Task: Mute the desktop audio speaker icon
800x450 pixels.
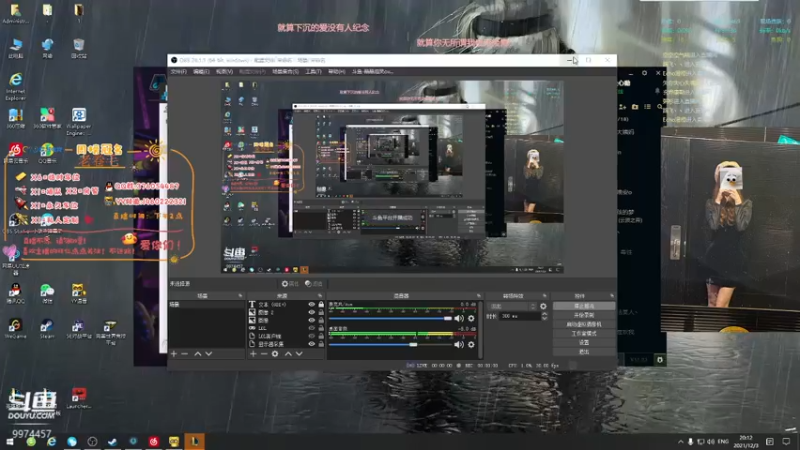Action: pos(459,344)
